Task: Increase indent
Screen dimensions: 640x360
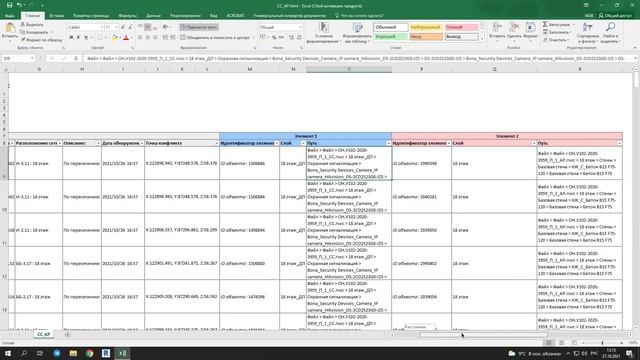Action: coord(173,38)
